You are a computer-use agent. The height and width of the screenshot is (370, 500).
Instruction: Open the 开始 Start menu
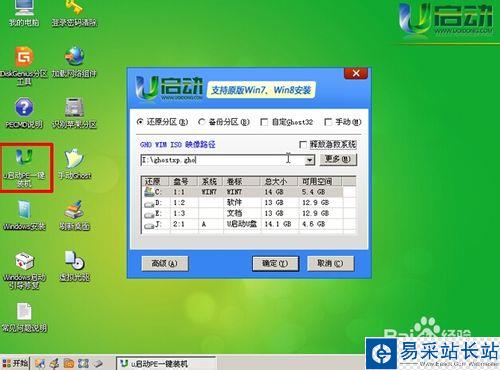(15, 363)
